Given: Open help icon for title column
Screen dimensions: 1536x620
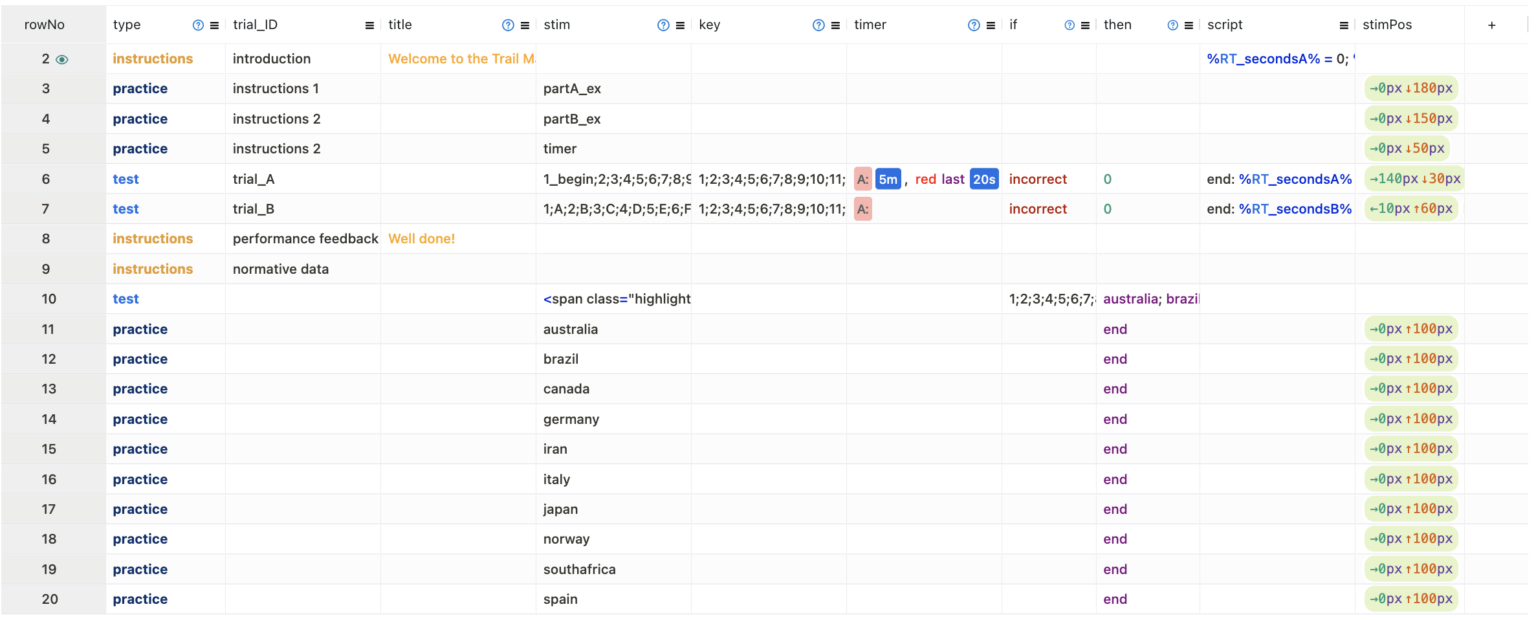Looking at the screenshot, I should pos(508,25).
